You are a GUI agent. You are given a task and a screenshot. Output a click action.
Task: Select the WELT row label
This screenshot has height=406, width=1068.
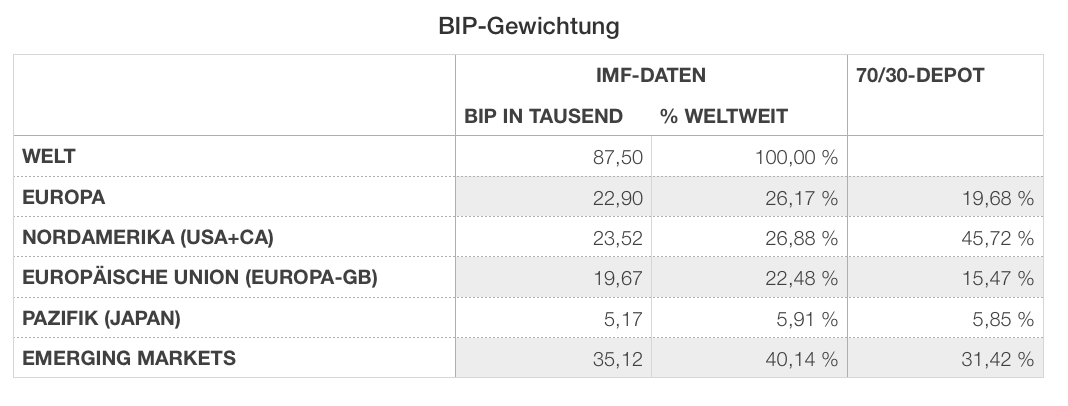click(x=49, y=157)
